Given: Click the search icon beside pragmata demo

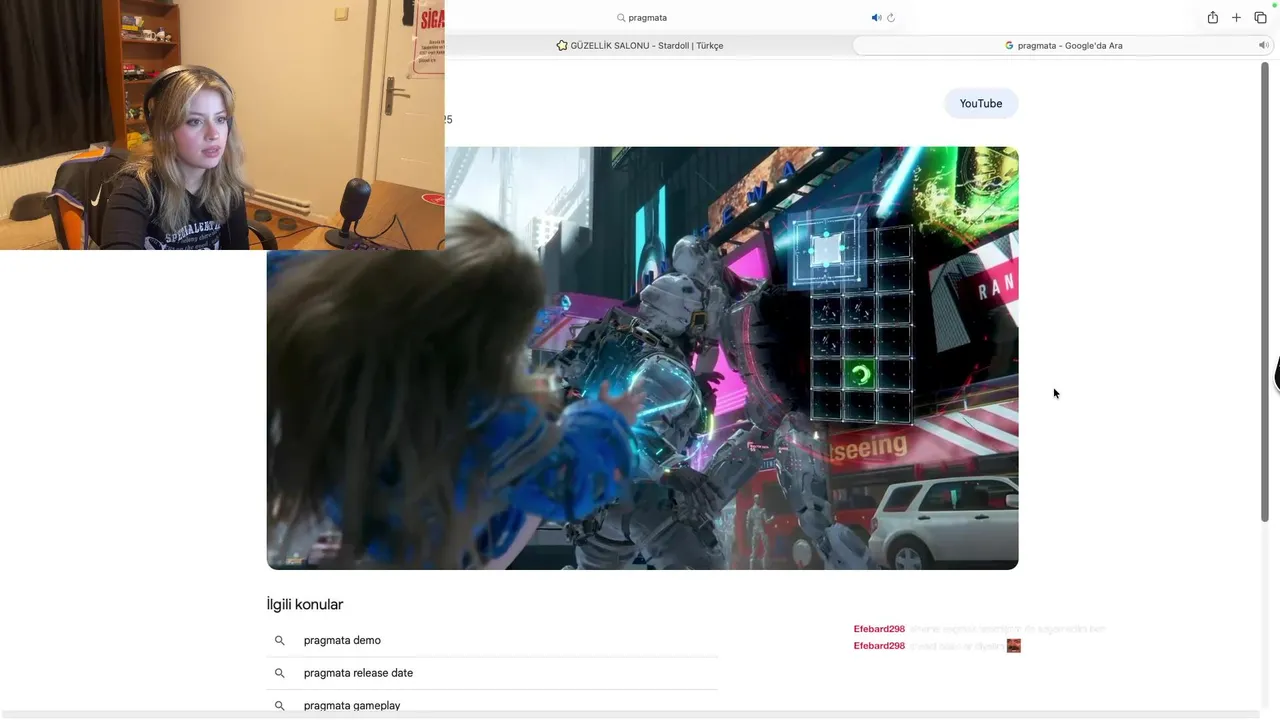Looking at the screenshot, I should point(280,640).
